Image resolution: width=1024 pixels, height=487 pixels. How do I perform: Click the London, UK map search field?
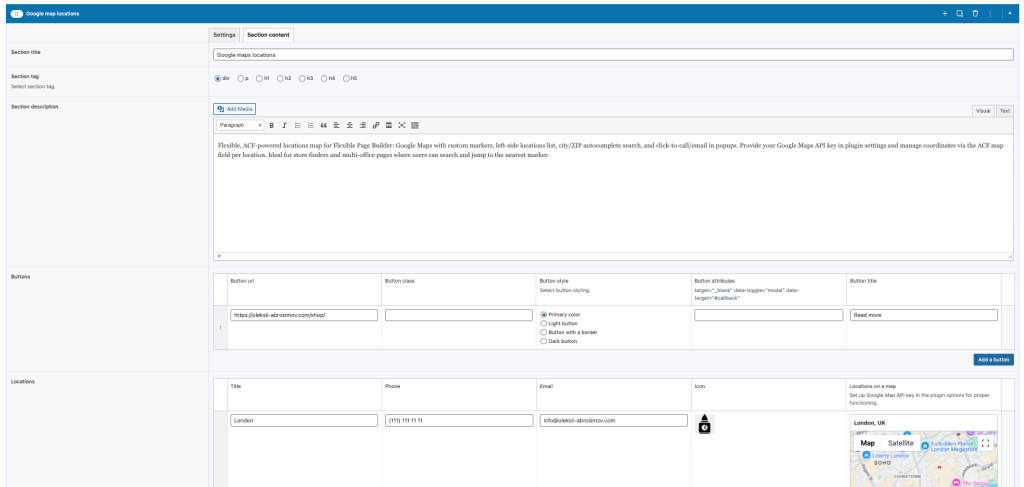tap(924, 423)
